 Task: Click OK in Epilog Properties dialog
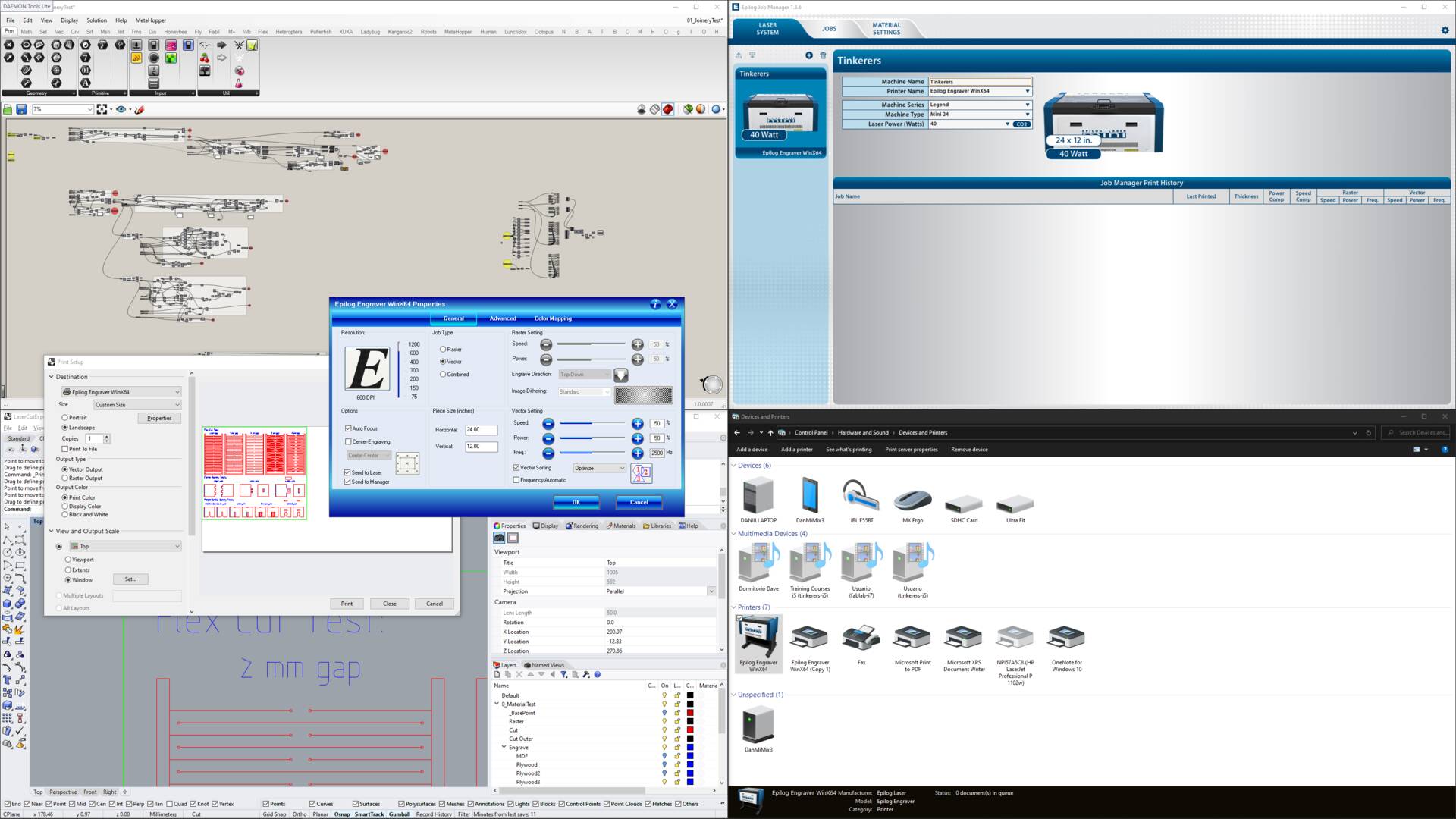(x=576, y=502)
